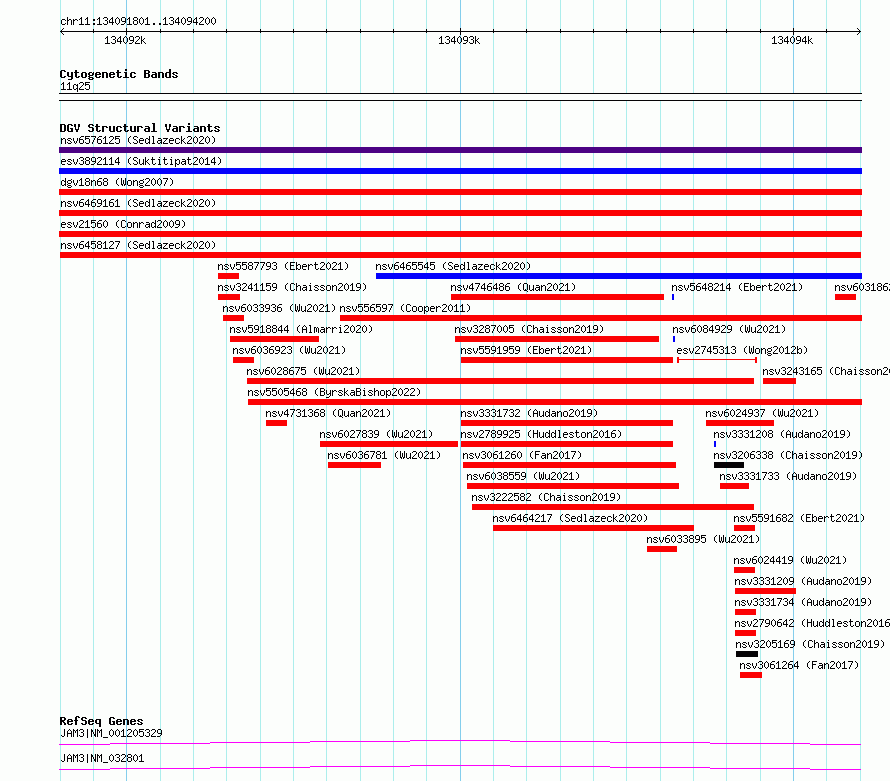This screenshot has width=890, height=781.
Task: Open nsv6038559 (Wu2021) label
Action: coord(523,476)
